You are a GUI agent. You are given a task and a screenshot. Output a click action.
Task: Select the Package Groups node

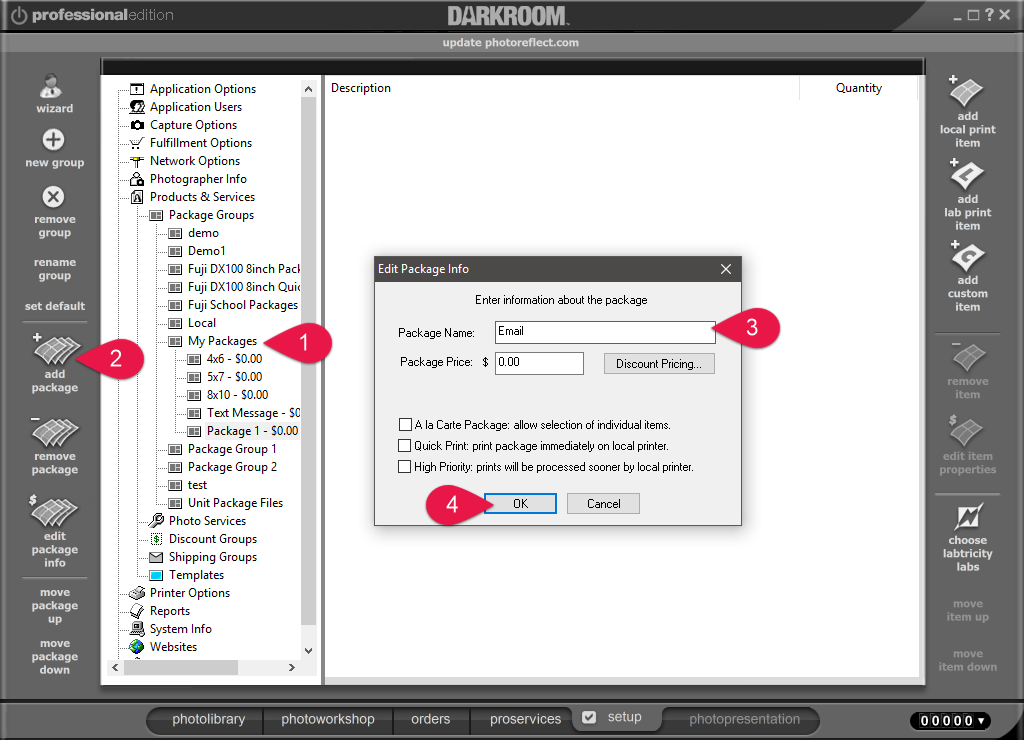click(211, 215)
